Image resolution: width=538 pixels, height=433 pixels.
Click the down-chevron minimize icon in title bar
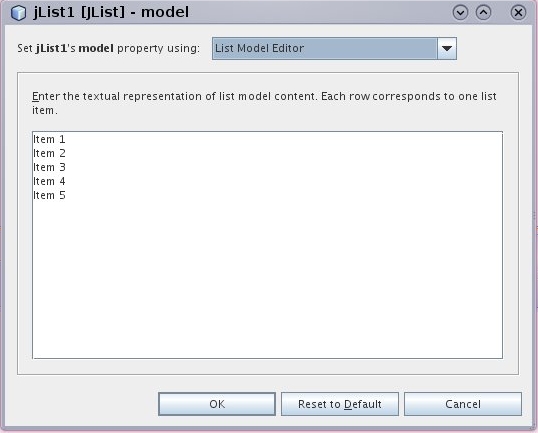pyautogui.click(x=460, y=13)
